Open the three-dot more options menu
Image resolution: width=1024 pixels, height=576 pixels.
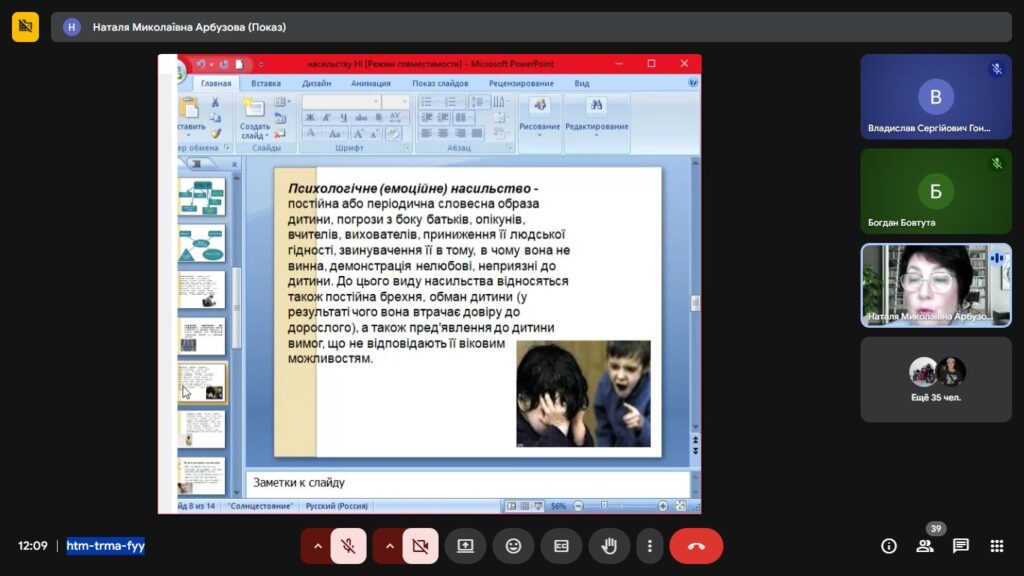650,546
